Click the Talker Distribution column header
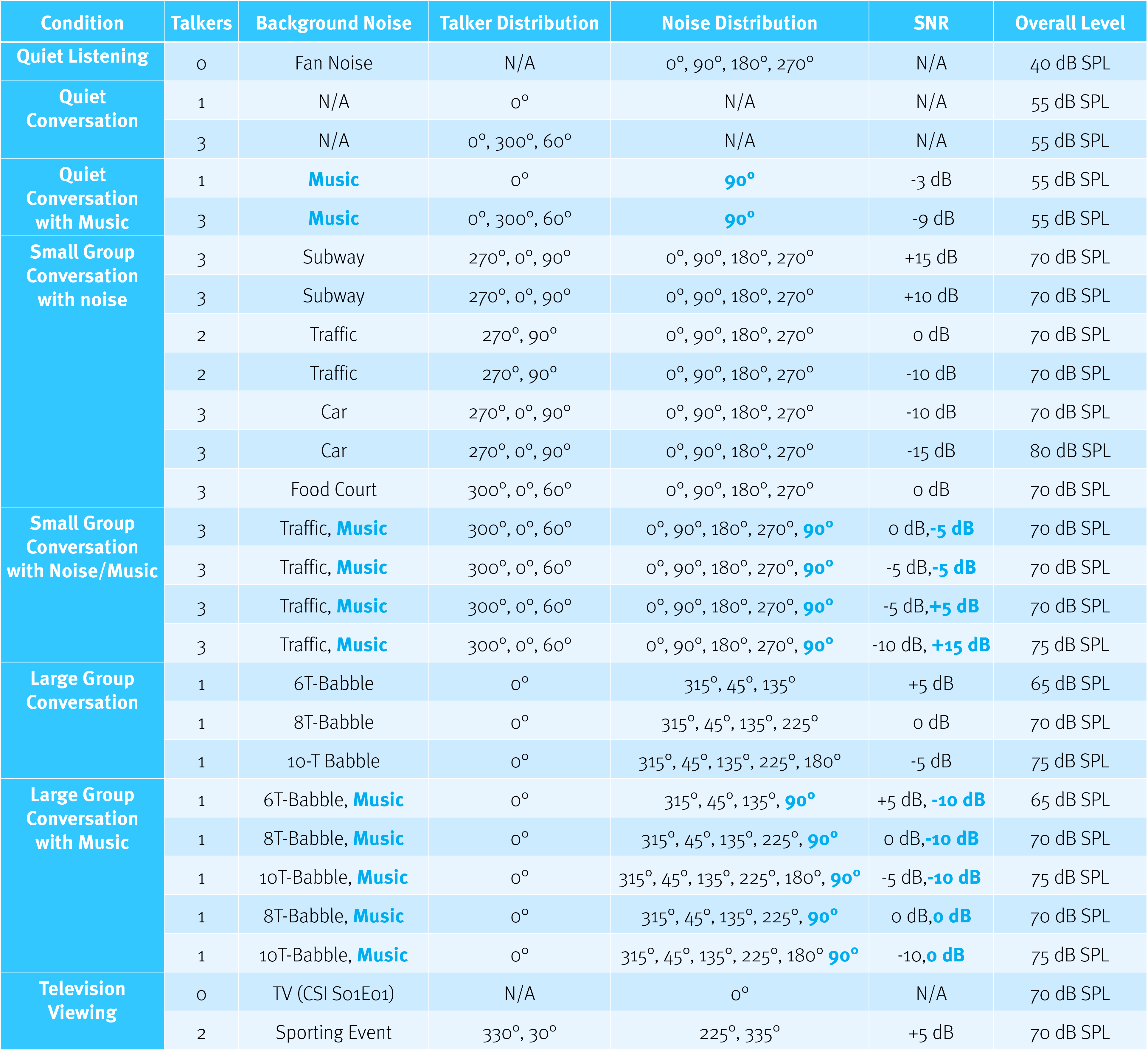Image resolution: width=1148 pixels, height=1055 pixels. click(519, 23)
